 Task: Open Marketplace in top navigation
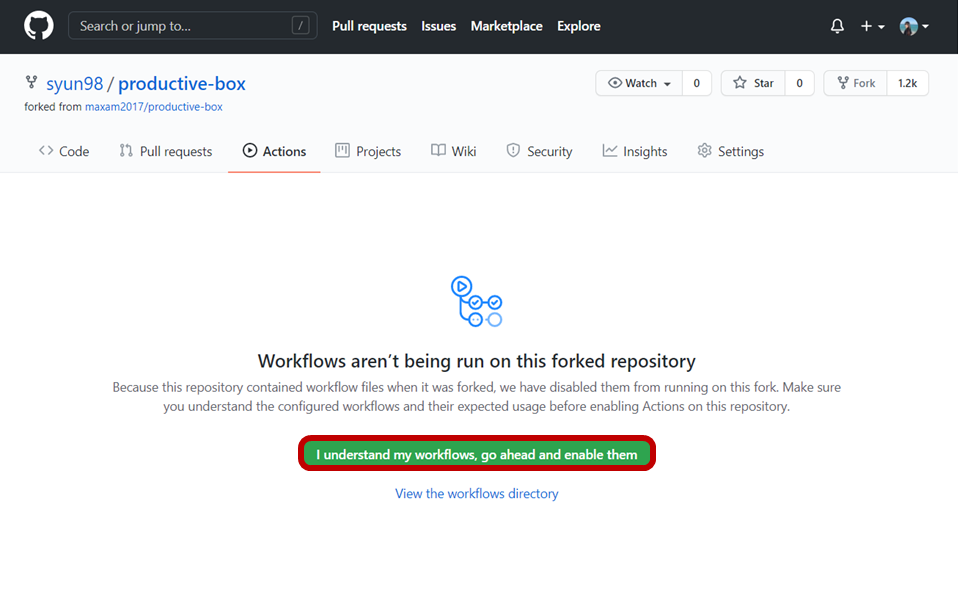(x=506, y=26)
